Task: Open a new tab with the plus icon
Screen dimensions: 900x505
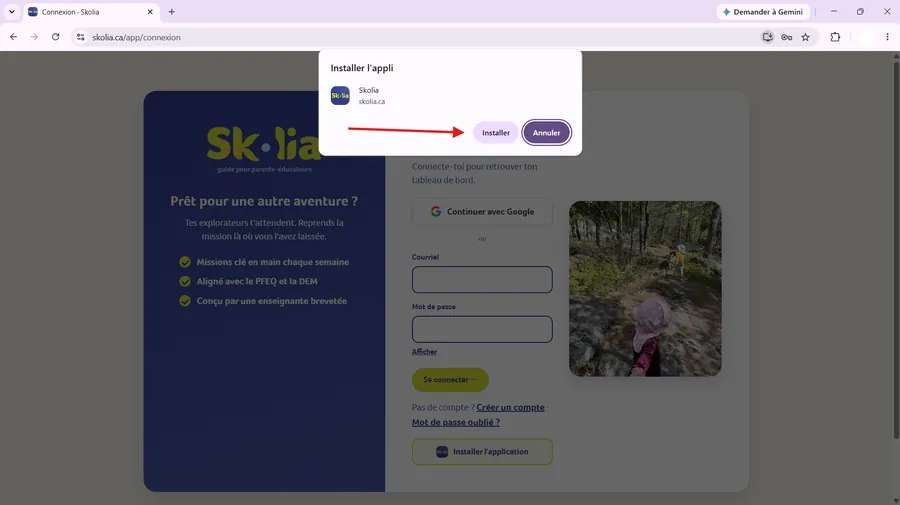Action: coord(172,11)
